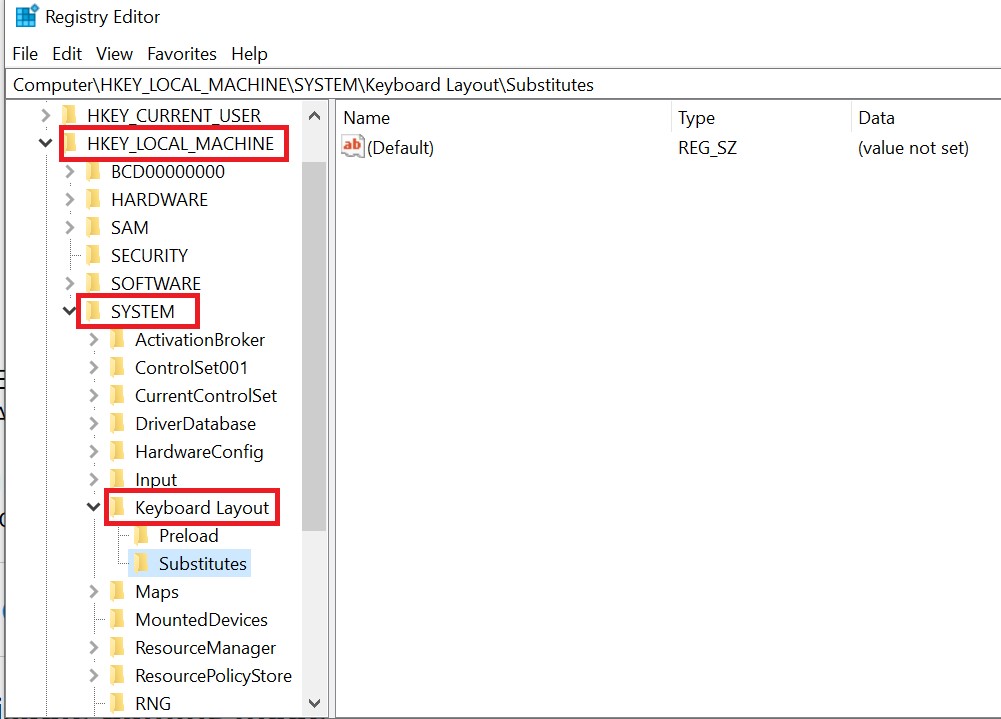Click the HardwareConfig folder icon
1001x719 pixels.
117,451
